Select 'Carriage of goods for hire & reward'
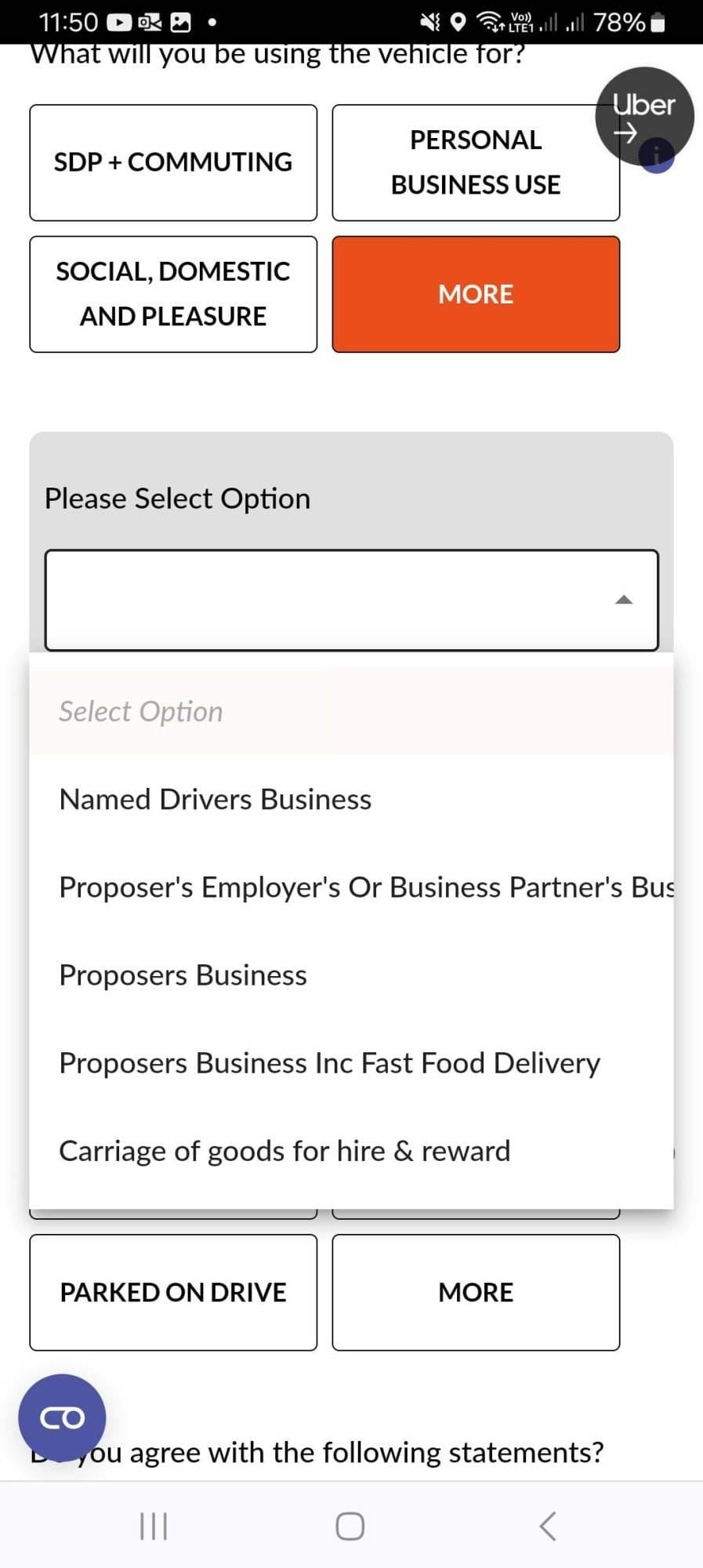Viewport: 703px width, 1568px height. (x=284, y=1150)
